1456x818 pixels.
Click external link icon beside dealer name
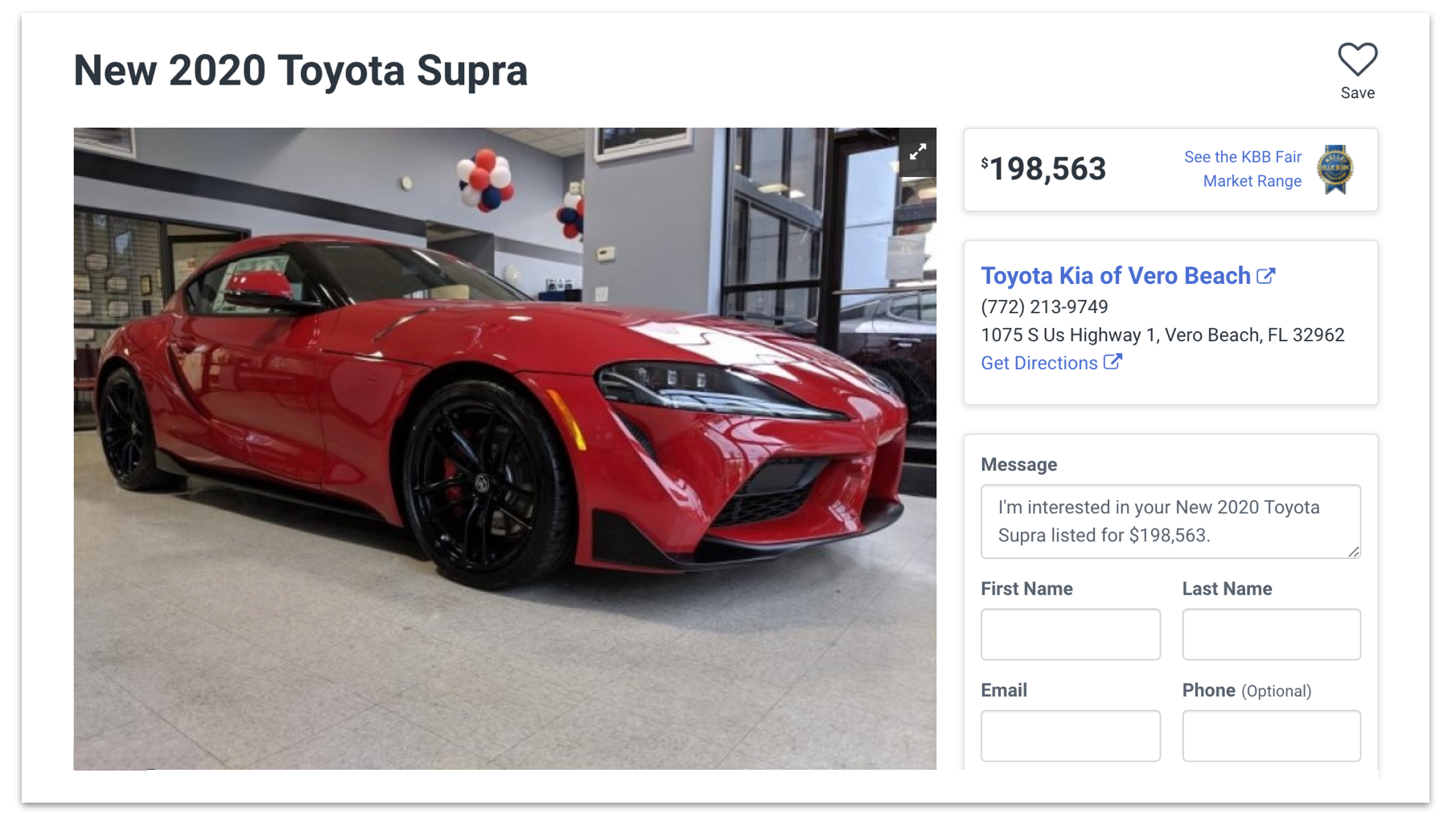(1266, 276)
